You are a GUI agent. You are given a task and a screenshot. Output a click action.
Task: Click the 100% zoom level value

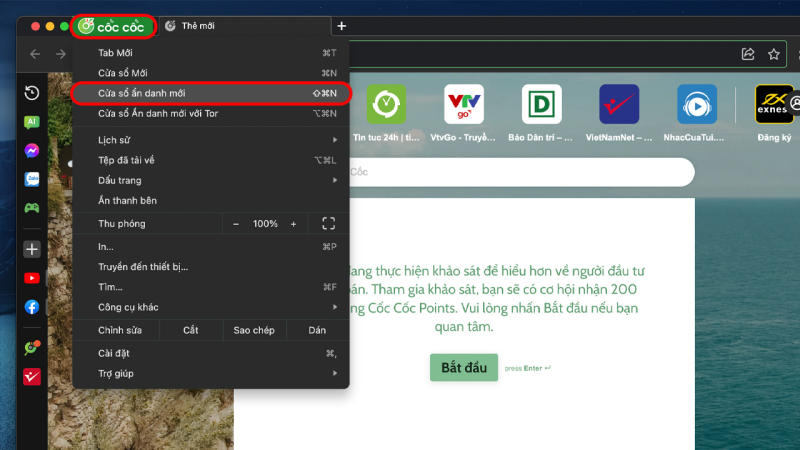point(265,224)
